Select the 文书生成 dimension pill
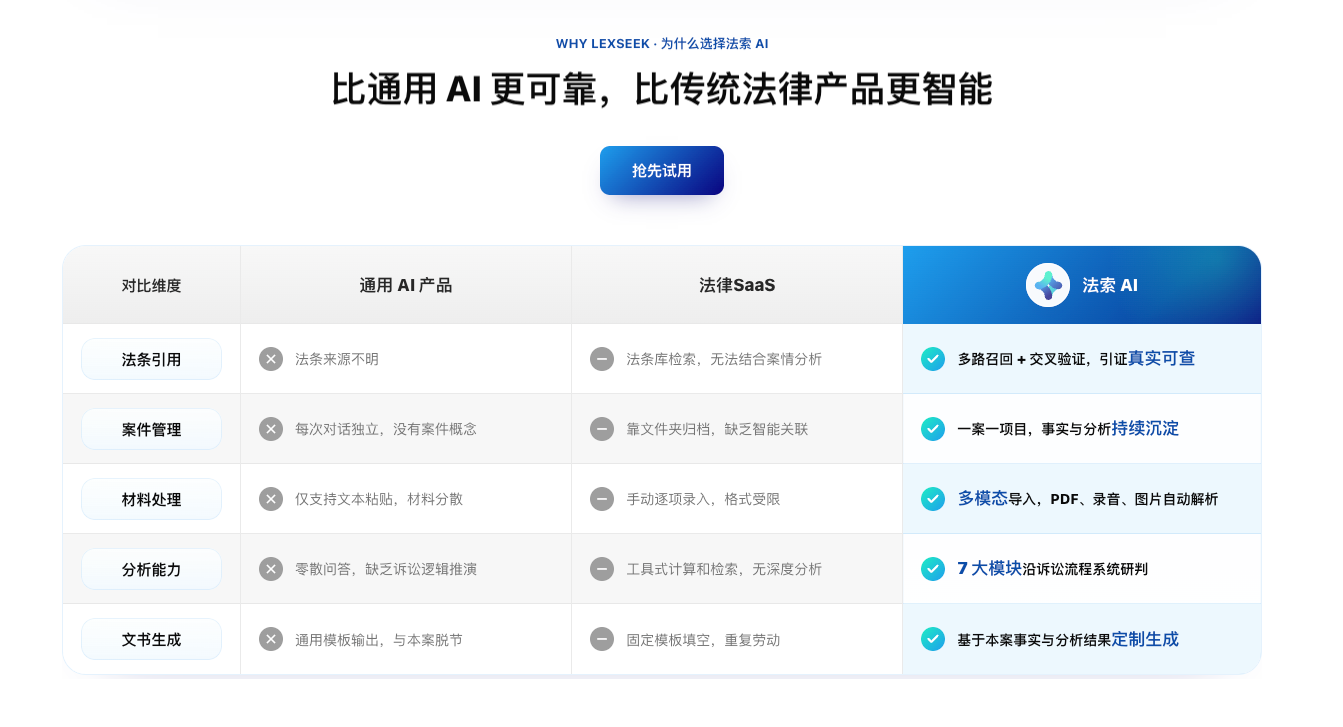This screenshot has width=1343, height=727. [x=151, y=639]
